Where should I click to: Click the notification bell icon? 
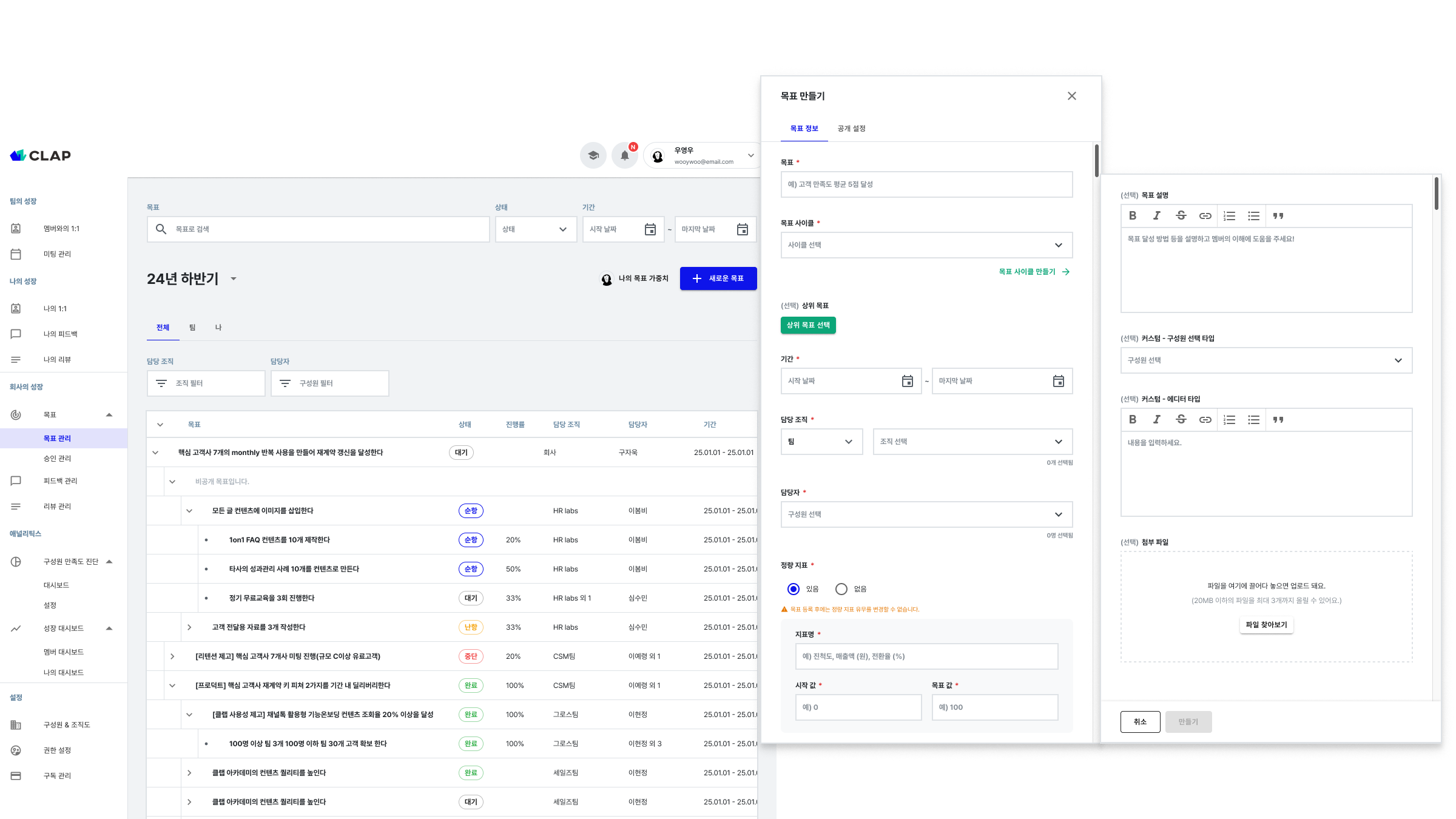tap(624, 155)
